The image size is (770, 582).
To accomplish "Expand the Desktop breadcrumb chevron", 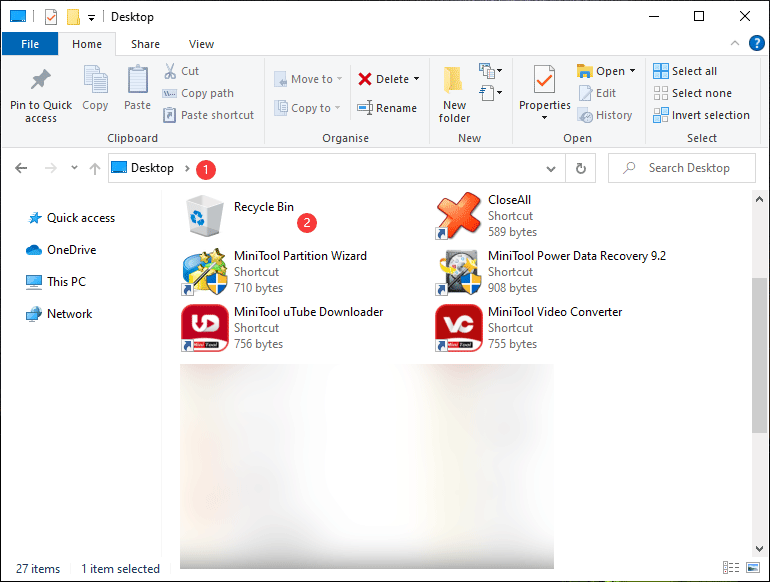I will 187,168.
